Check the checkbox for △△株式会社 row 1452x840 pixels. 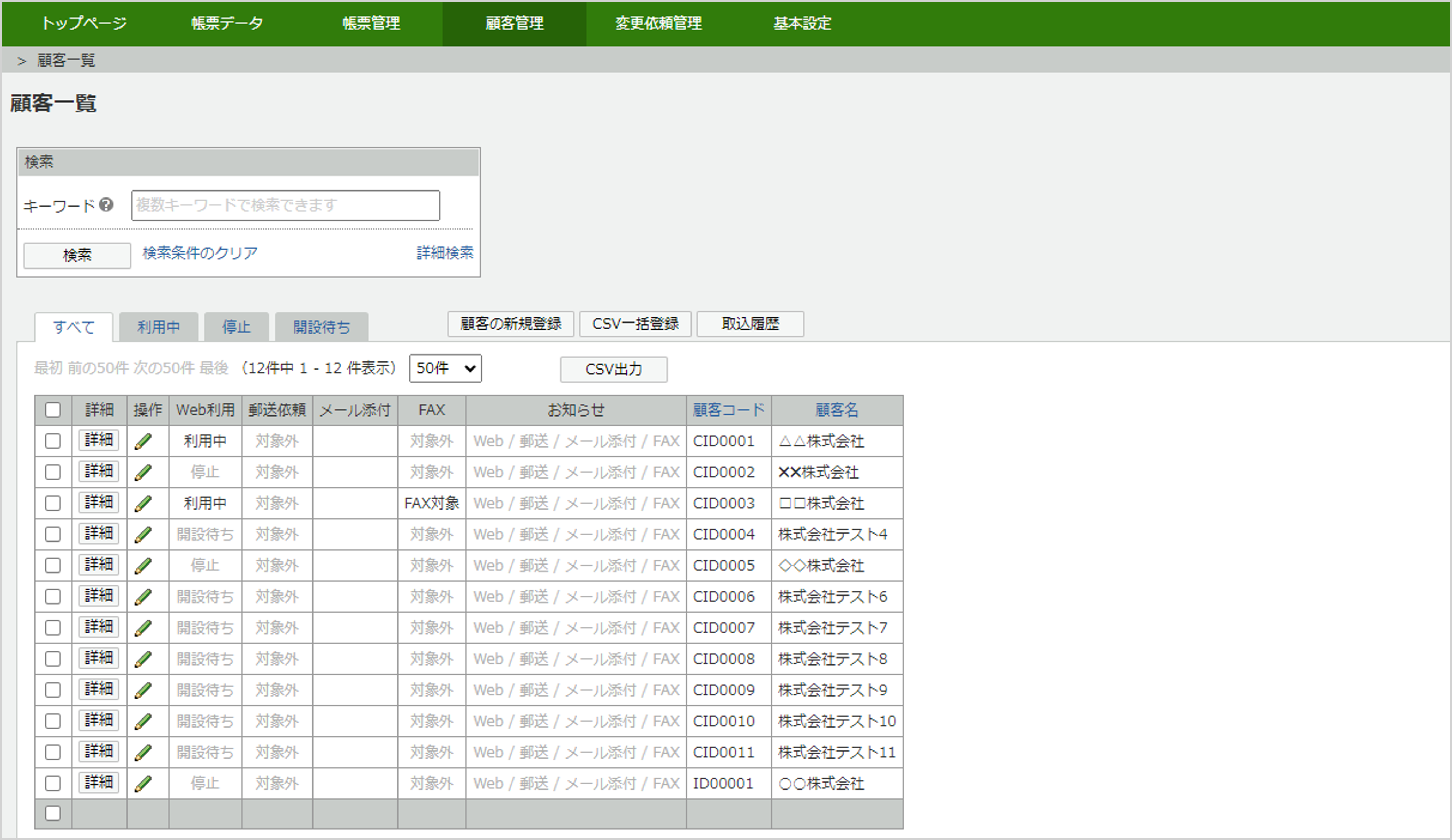pyautogui.click(x=53, y=441)
